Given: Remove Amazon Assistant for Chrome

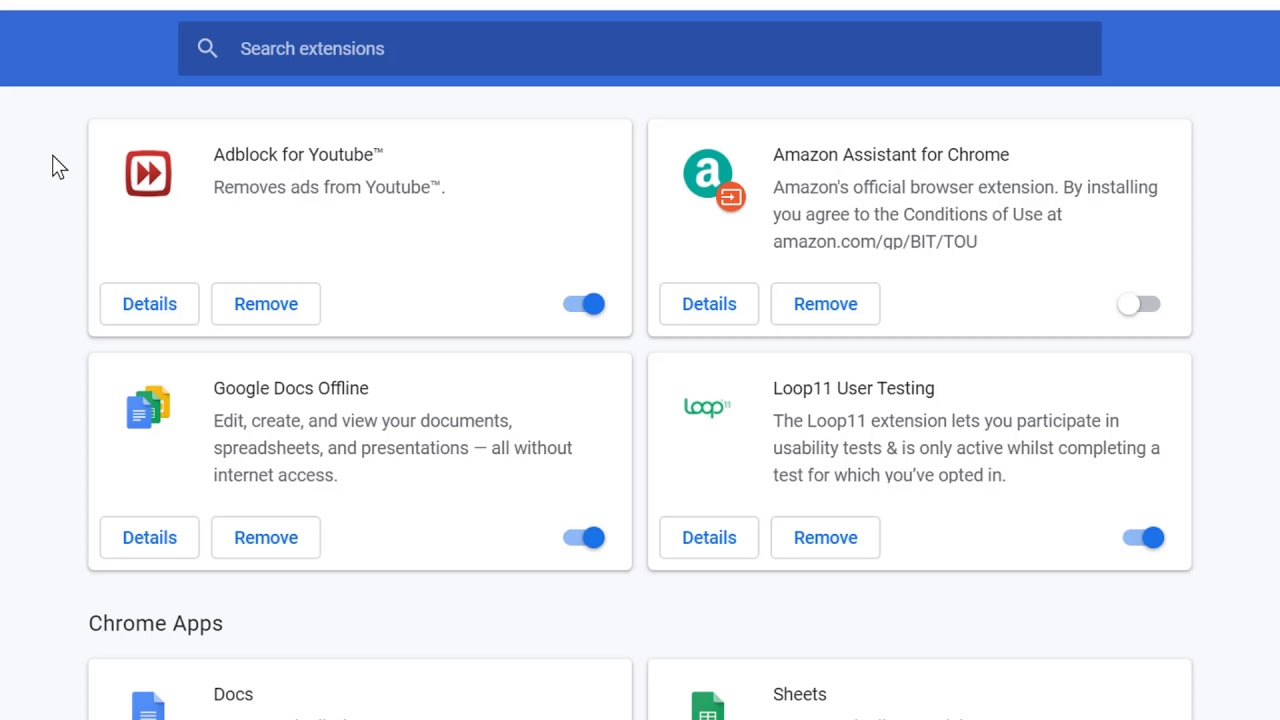Looking at the screenshot, I should tap(826, 304).
